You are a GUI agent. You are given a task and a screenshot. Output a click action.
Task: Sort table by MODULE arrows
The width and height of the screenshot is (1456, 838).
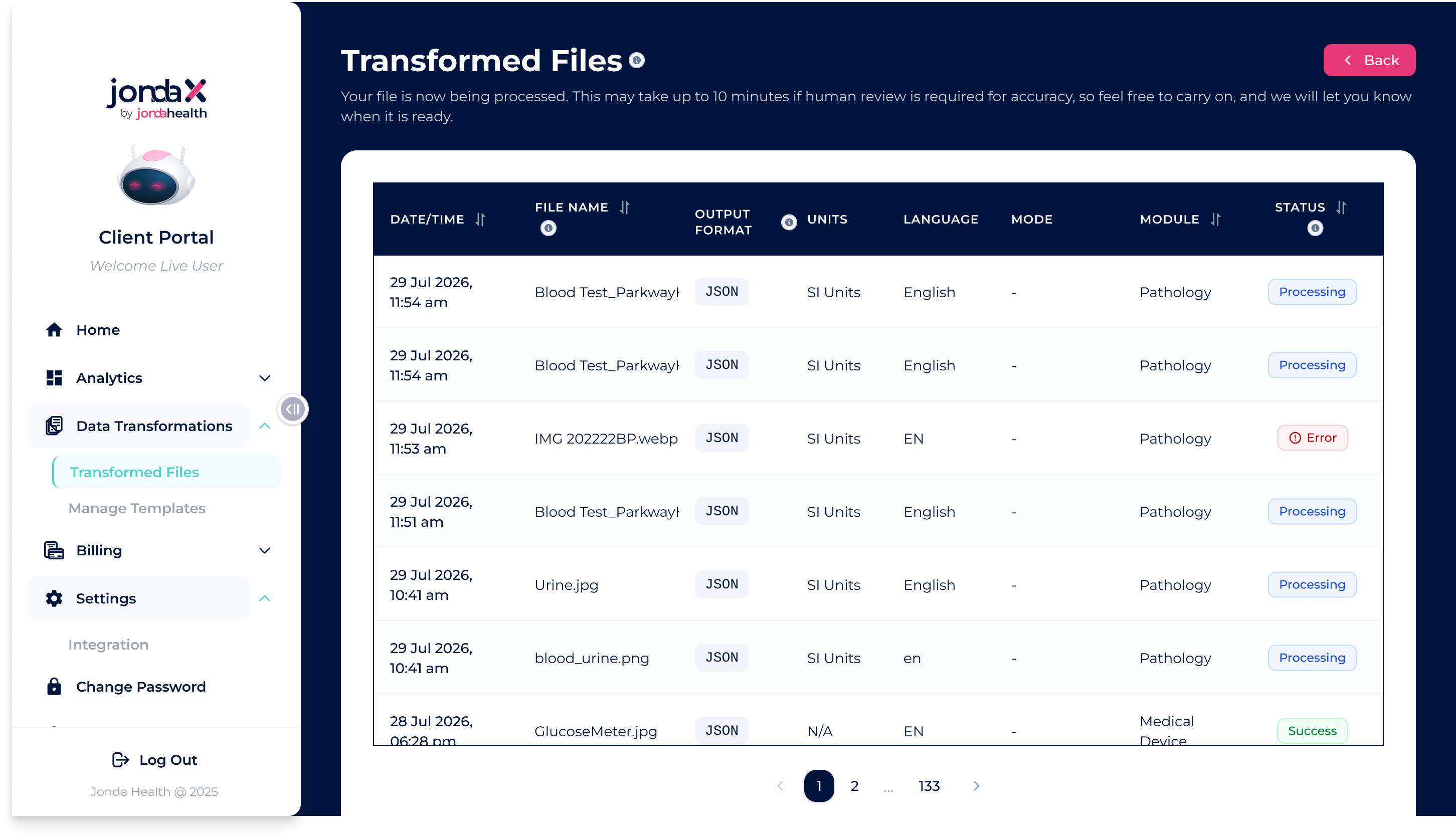(1215, 220)
